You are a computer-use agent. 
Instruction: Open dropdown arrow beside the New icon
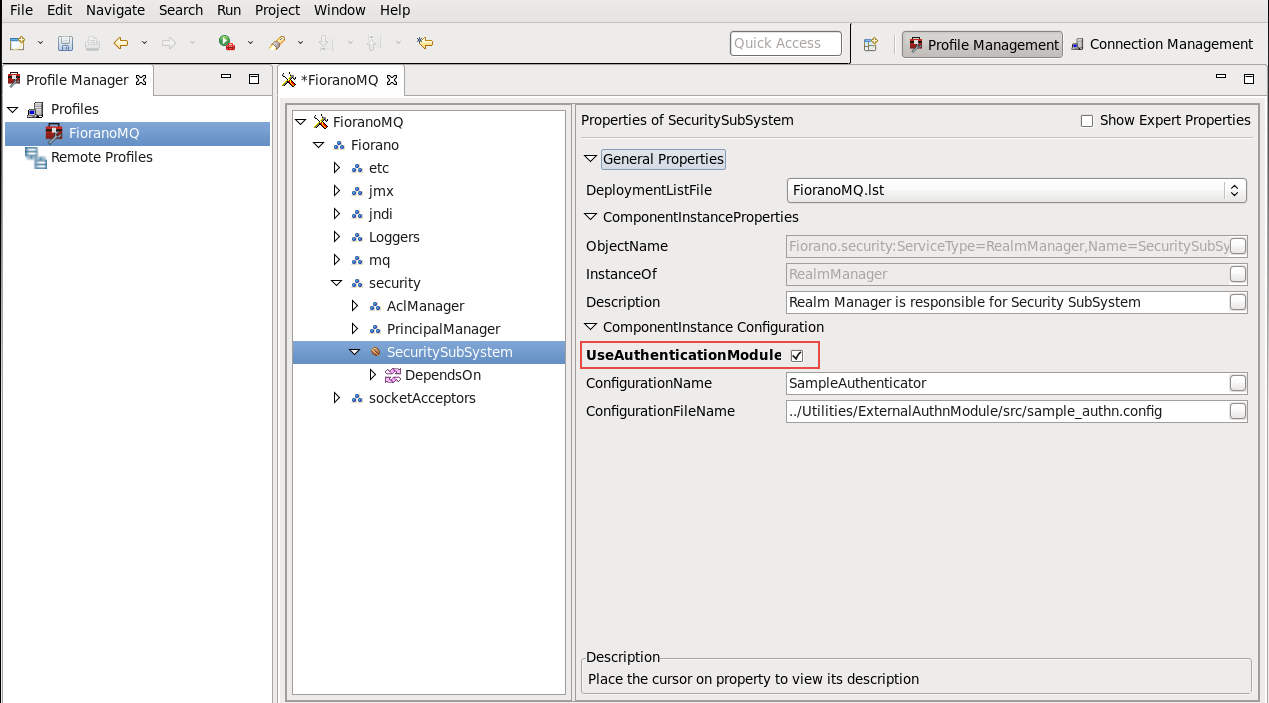(40, 43)
